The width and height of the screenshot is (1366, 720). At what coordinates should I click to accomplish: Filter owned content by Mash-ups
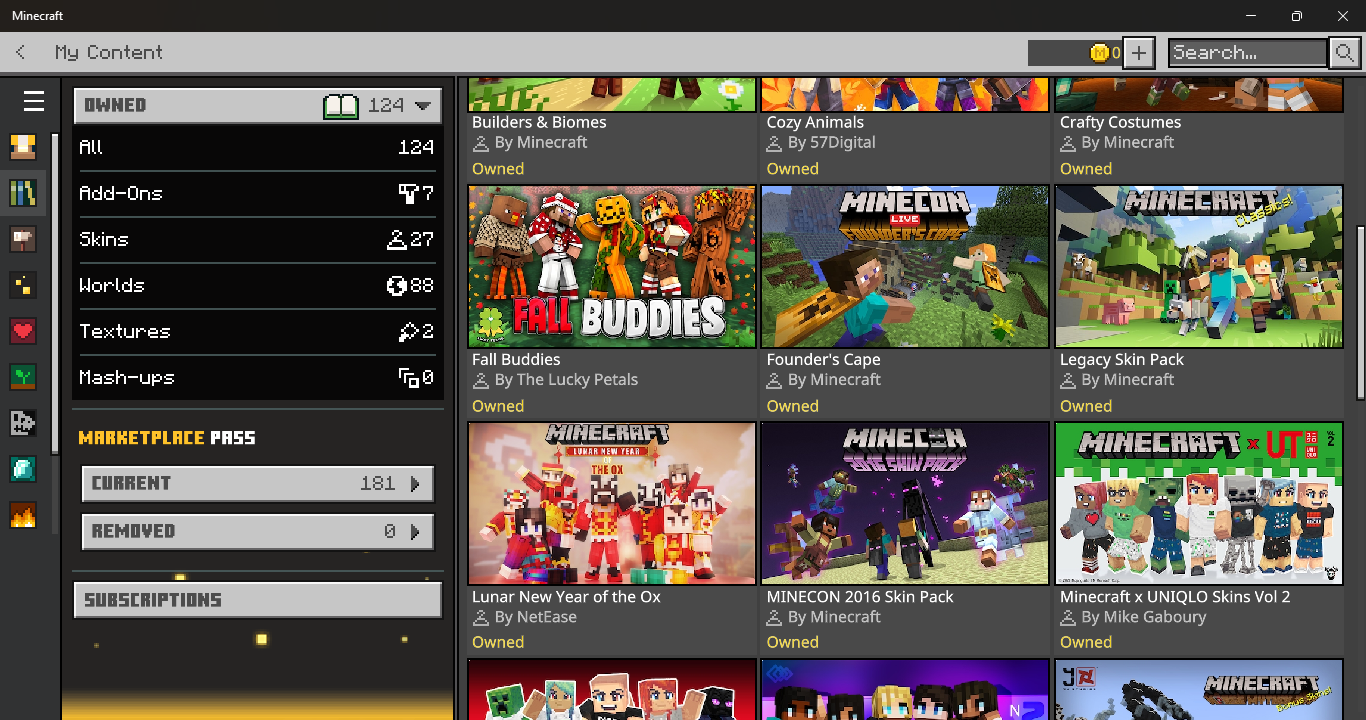[x=258, y=377]
